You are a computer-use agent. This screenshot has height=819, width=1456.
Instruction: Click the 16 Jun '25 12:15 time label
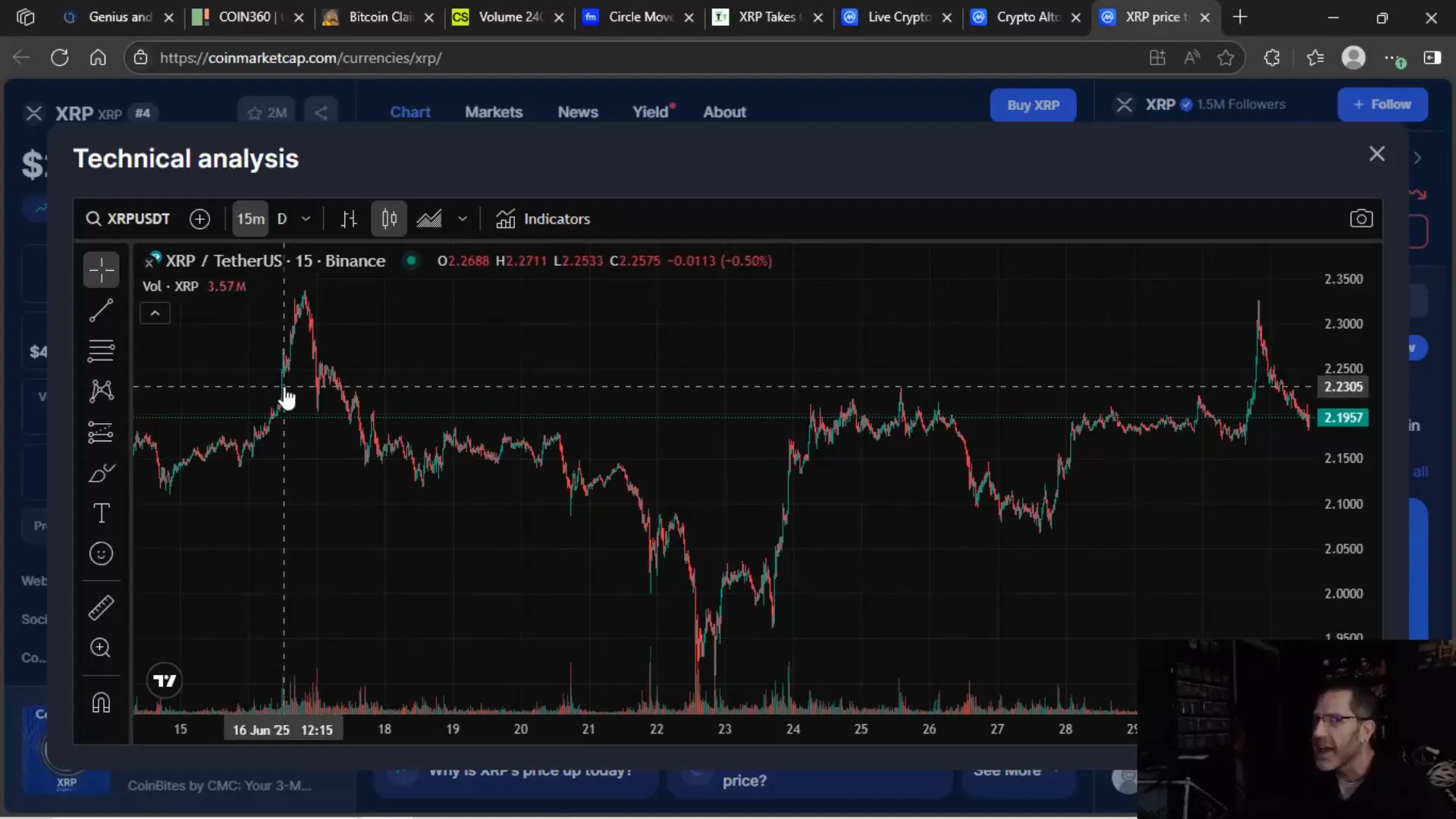pyautogui.click(x=283, y=730)
